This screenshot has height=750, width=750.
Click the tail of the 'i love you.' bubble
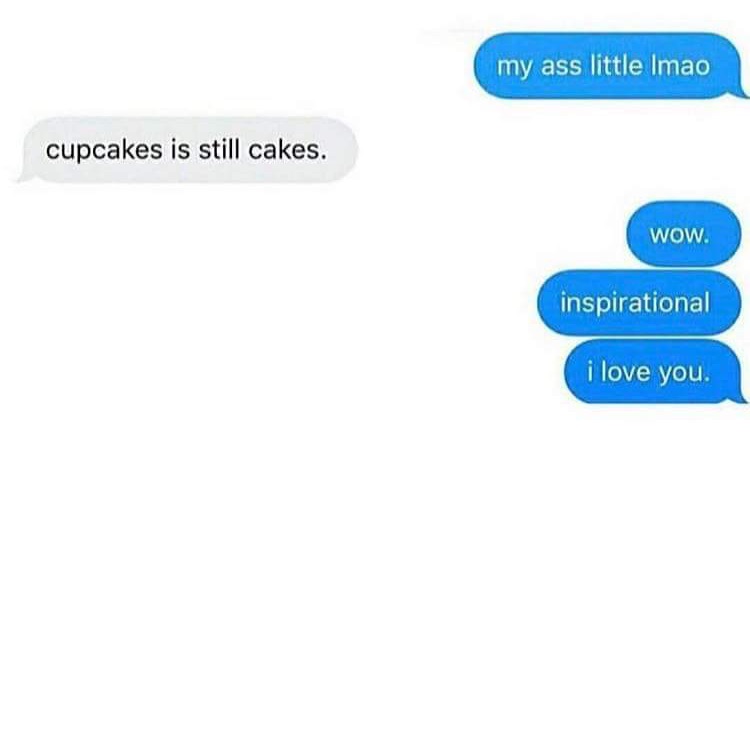click(739, 397)
